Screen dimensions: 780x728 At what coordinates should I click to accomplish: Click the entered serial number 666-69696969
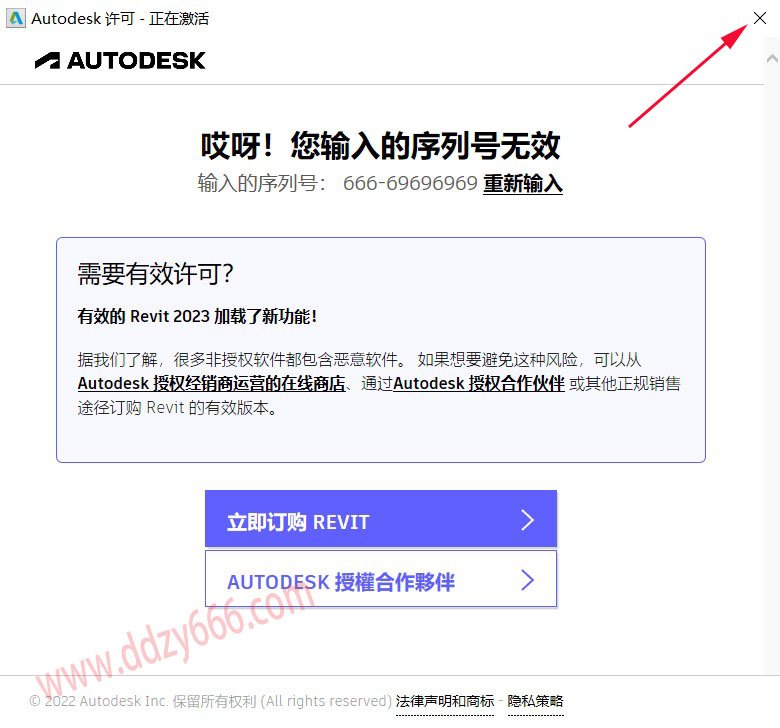[410, 184]
